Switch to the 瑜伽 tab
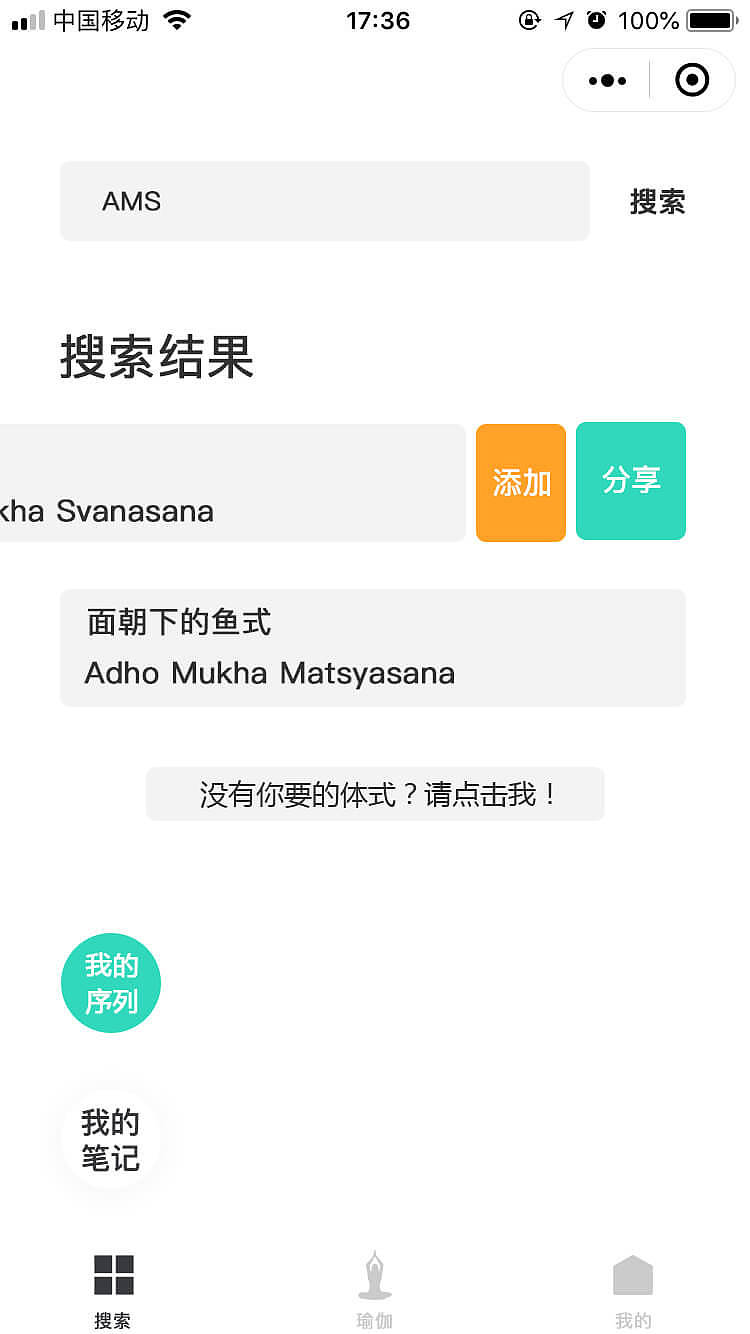Image resolution: width=750 pixels, height=1334 pixels. click(374, 1290)
